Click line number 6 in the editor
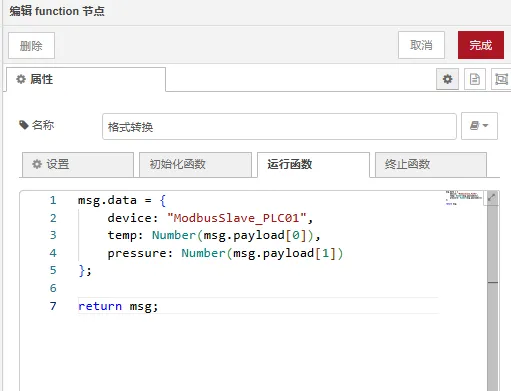511x391 pixels. (53, 288)
